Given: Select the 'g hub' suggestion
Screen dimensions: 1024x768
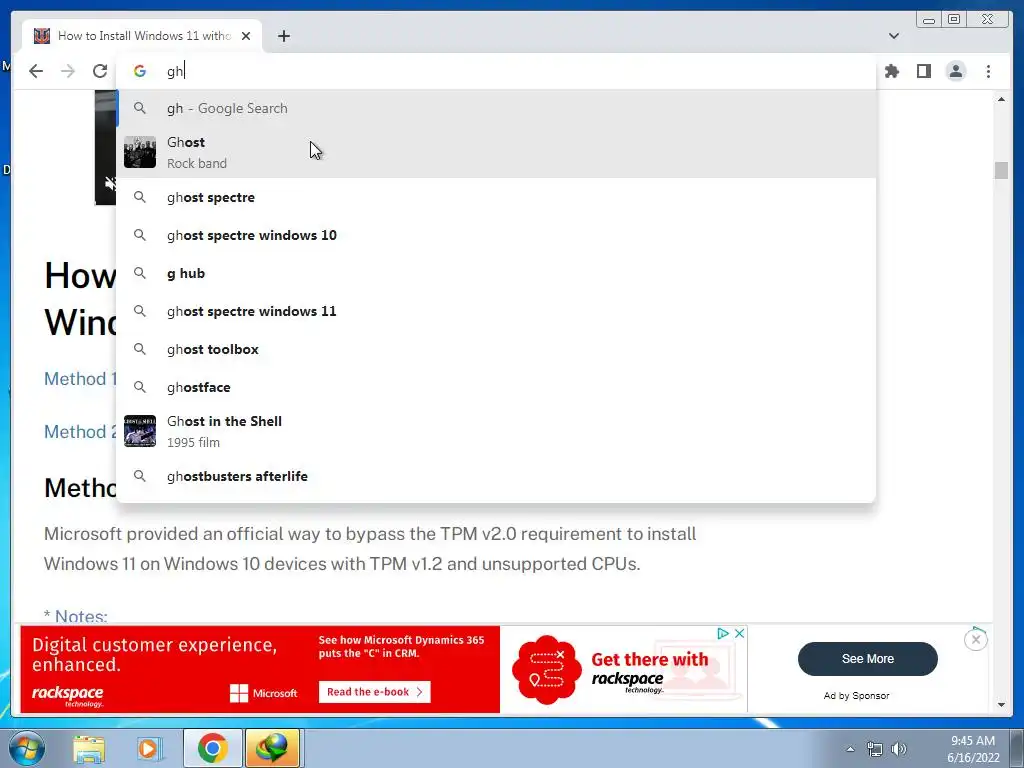Looking at the screenshot, I should 496,273.
